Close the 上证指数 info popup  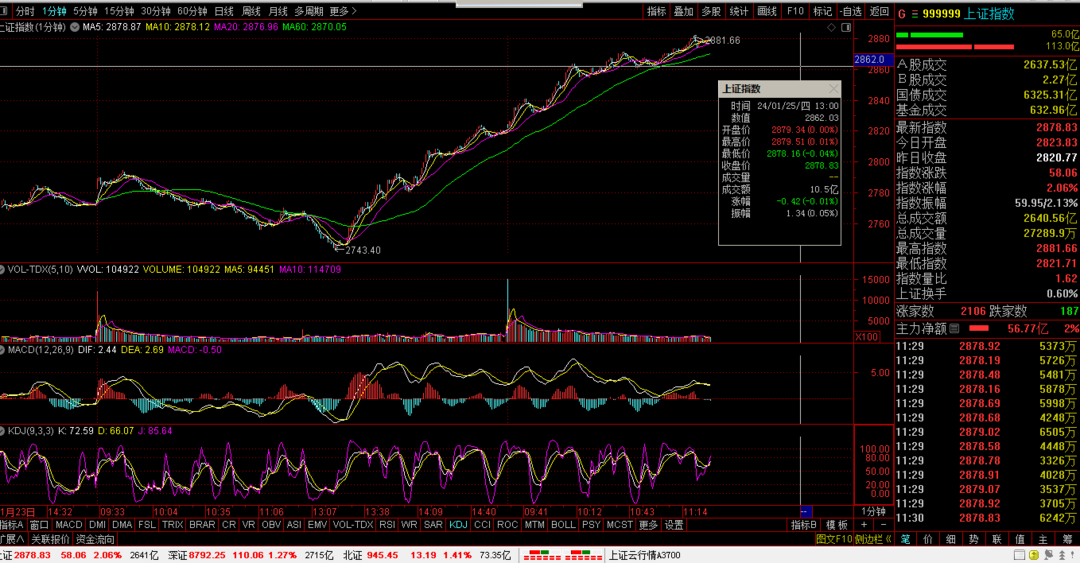[833, 89]
